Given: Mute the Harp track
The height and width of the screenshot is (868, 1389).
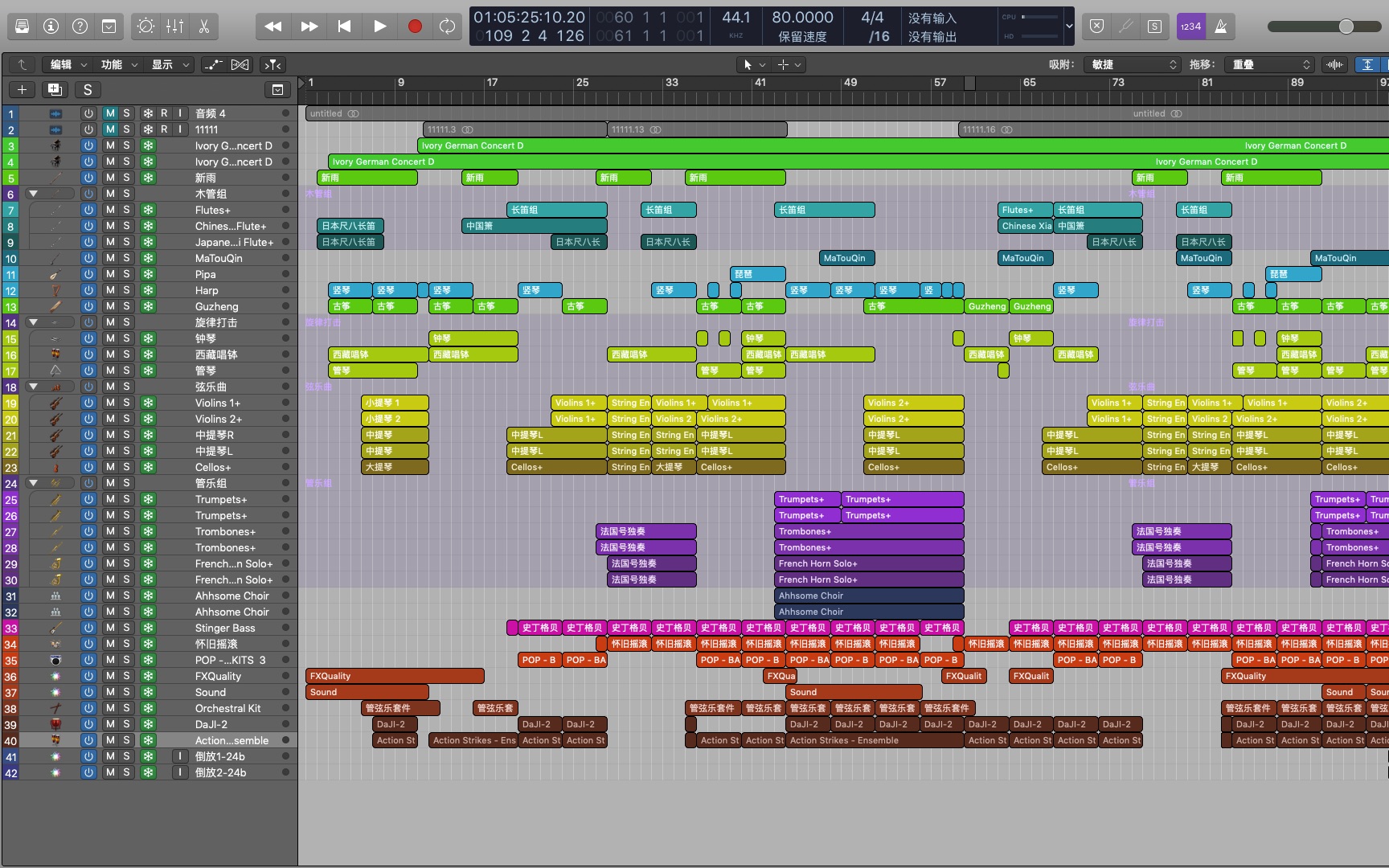Looking at the screenshot, I should click(x=110, y=290).
